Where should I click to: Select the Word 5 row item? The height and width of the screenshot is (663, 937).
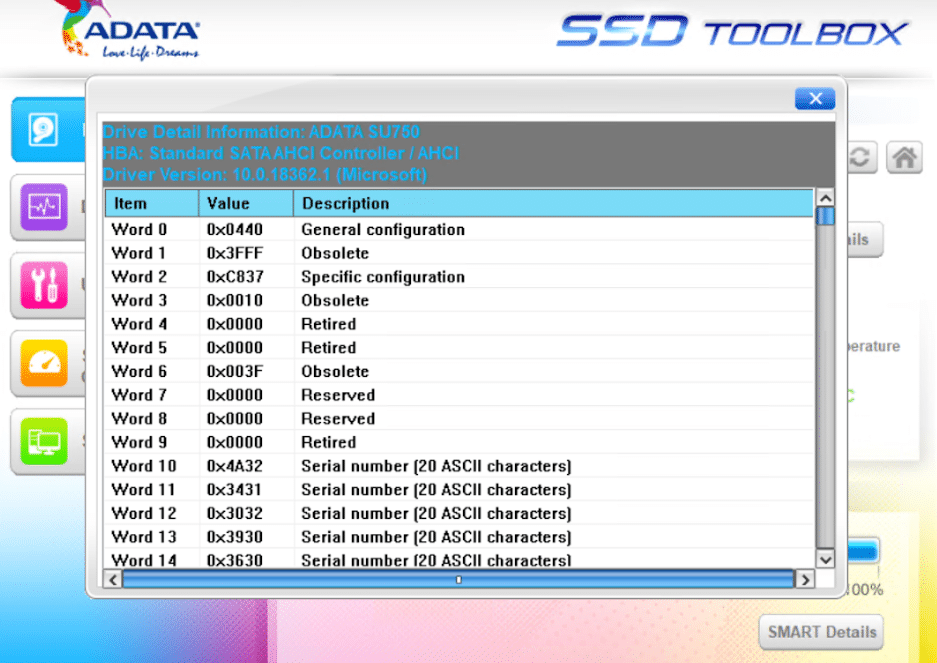pyautogui.click(x=139, y=348)
